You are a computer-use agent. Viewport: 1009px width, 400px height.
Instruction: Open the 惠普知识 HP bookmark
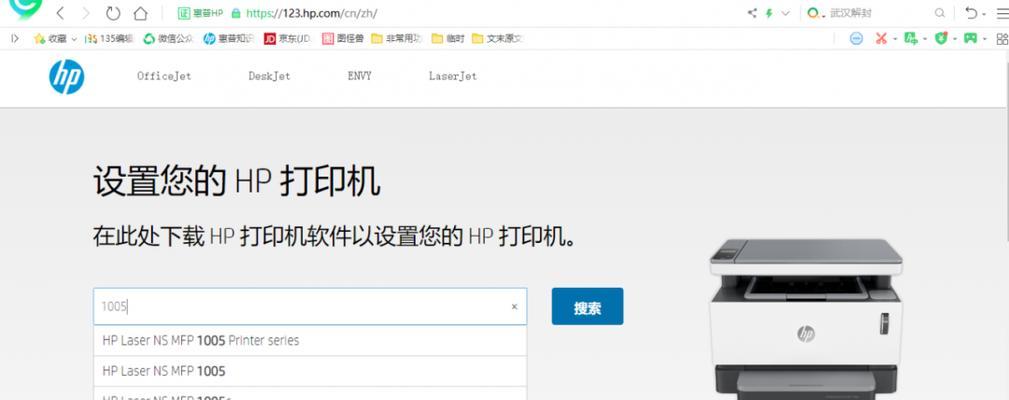click(x=228, y=39)
